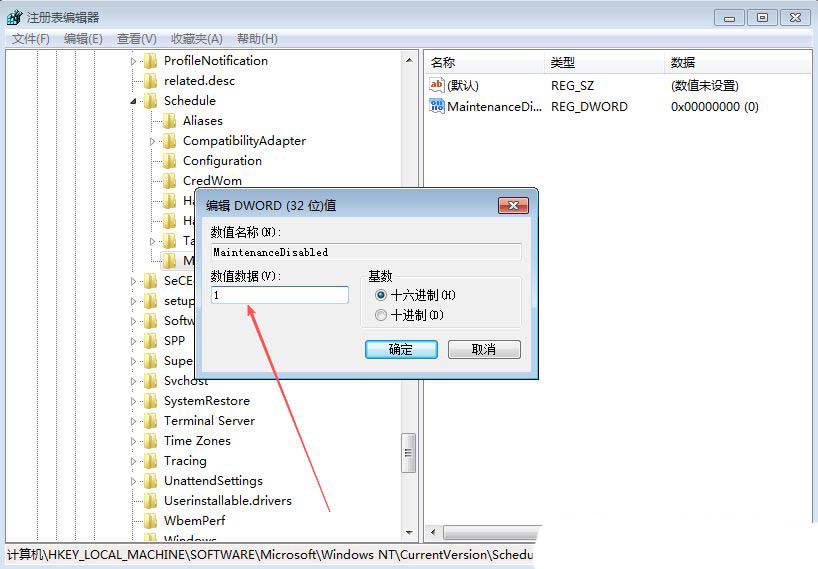Screen dimensions: 818x569
Task: Expand the SystemRestore tree node
Action: point(134,401)
